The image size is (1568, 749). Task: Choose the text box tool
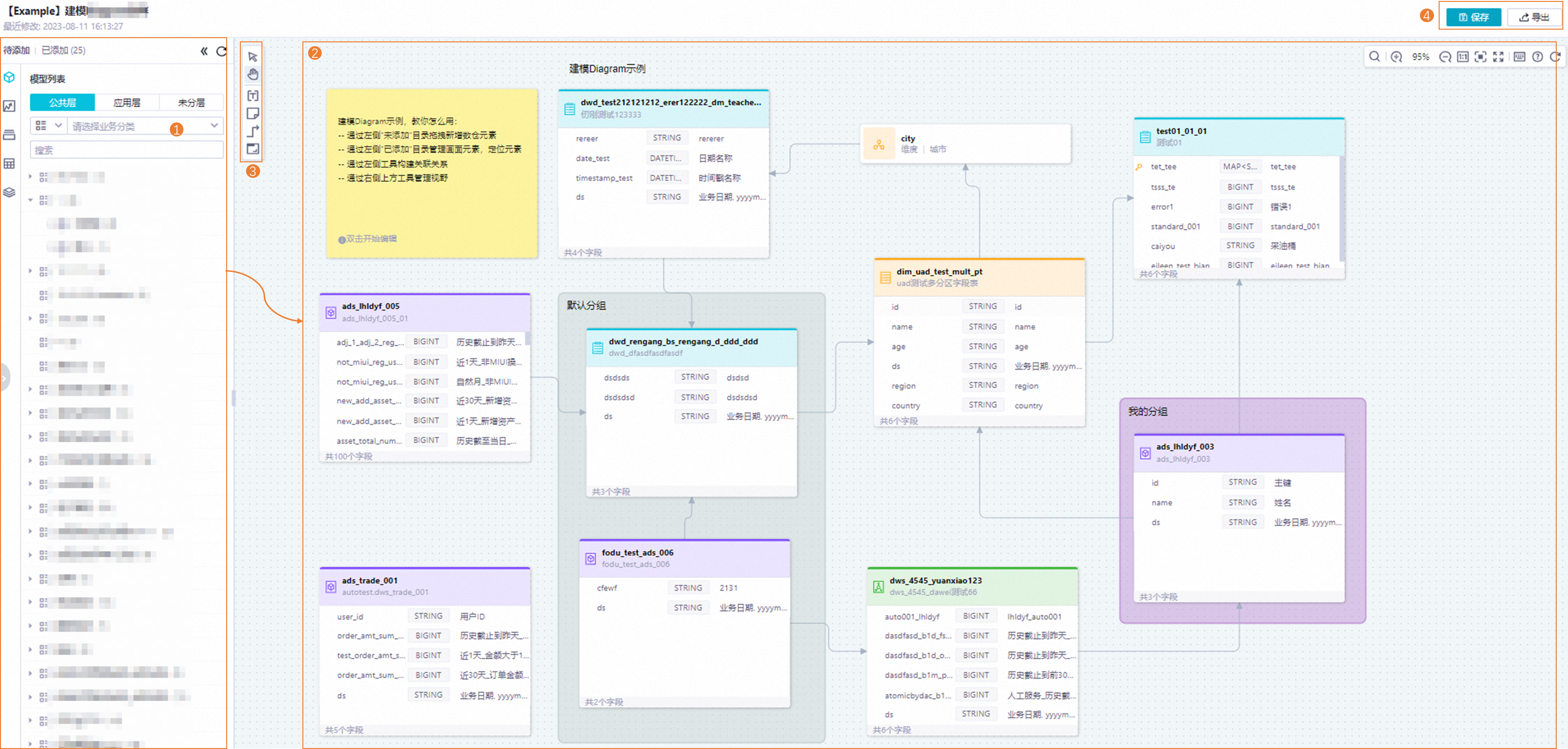[x=253, y=95]
